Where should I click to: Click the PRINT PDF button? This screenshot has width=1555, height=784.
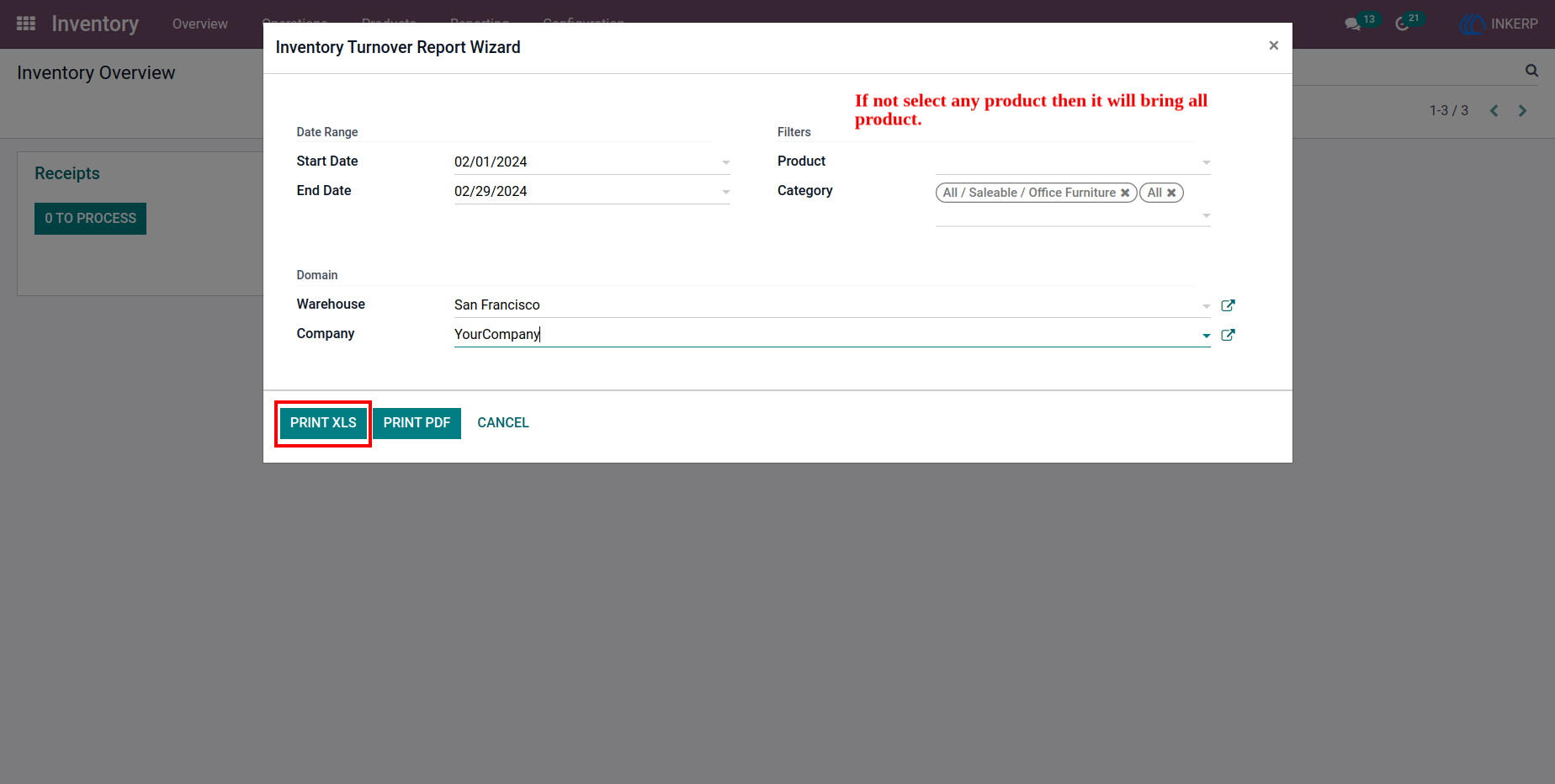point(417,423)
